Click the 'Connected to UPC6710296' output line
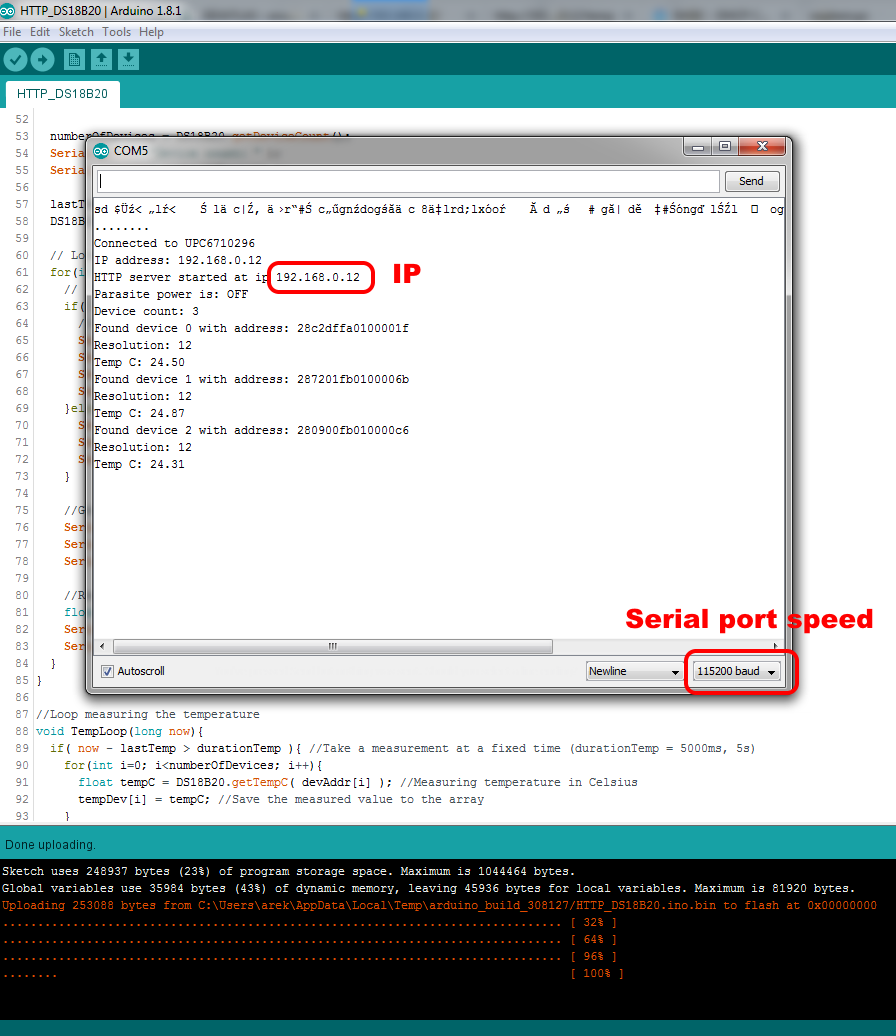The width and height of the screenshot is (896, 1036). [174, 243]
